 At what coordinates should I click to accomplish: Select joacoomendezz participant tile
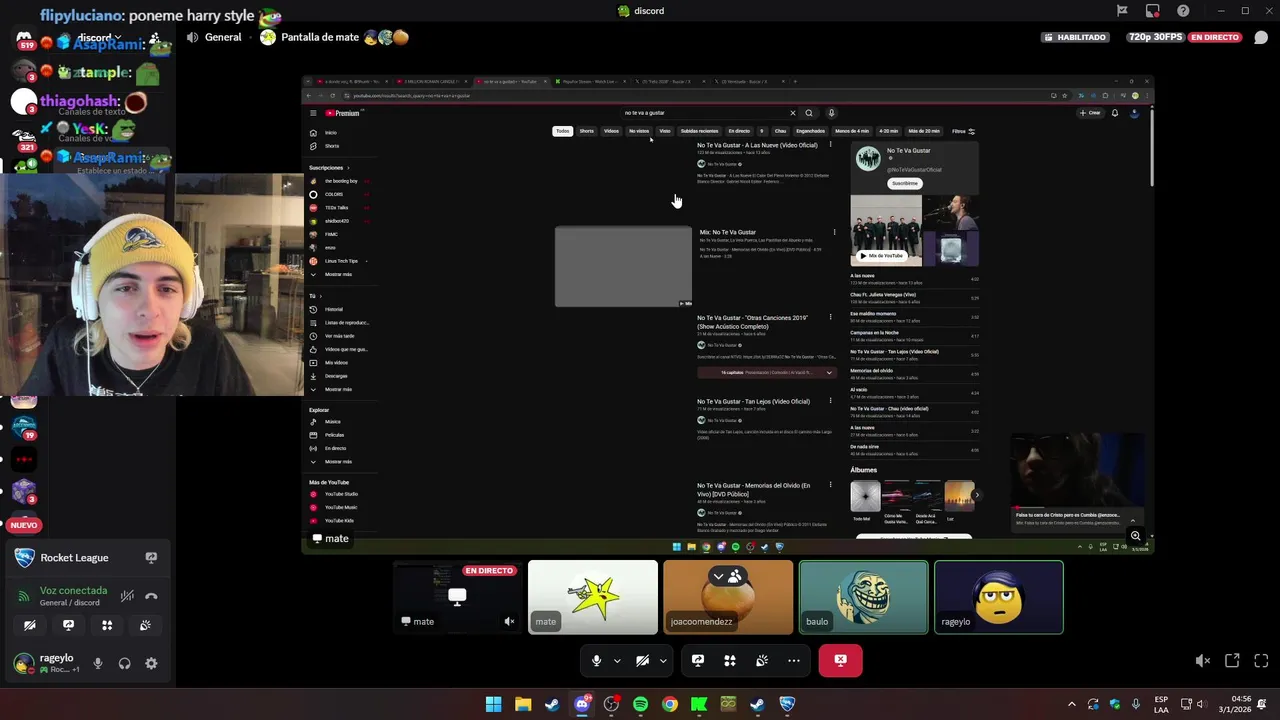click(728, 597)
